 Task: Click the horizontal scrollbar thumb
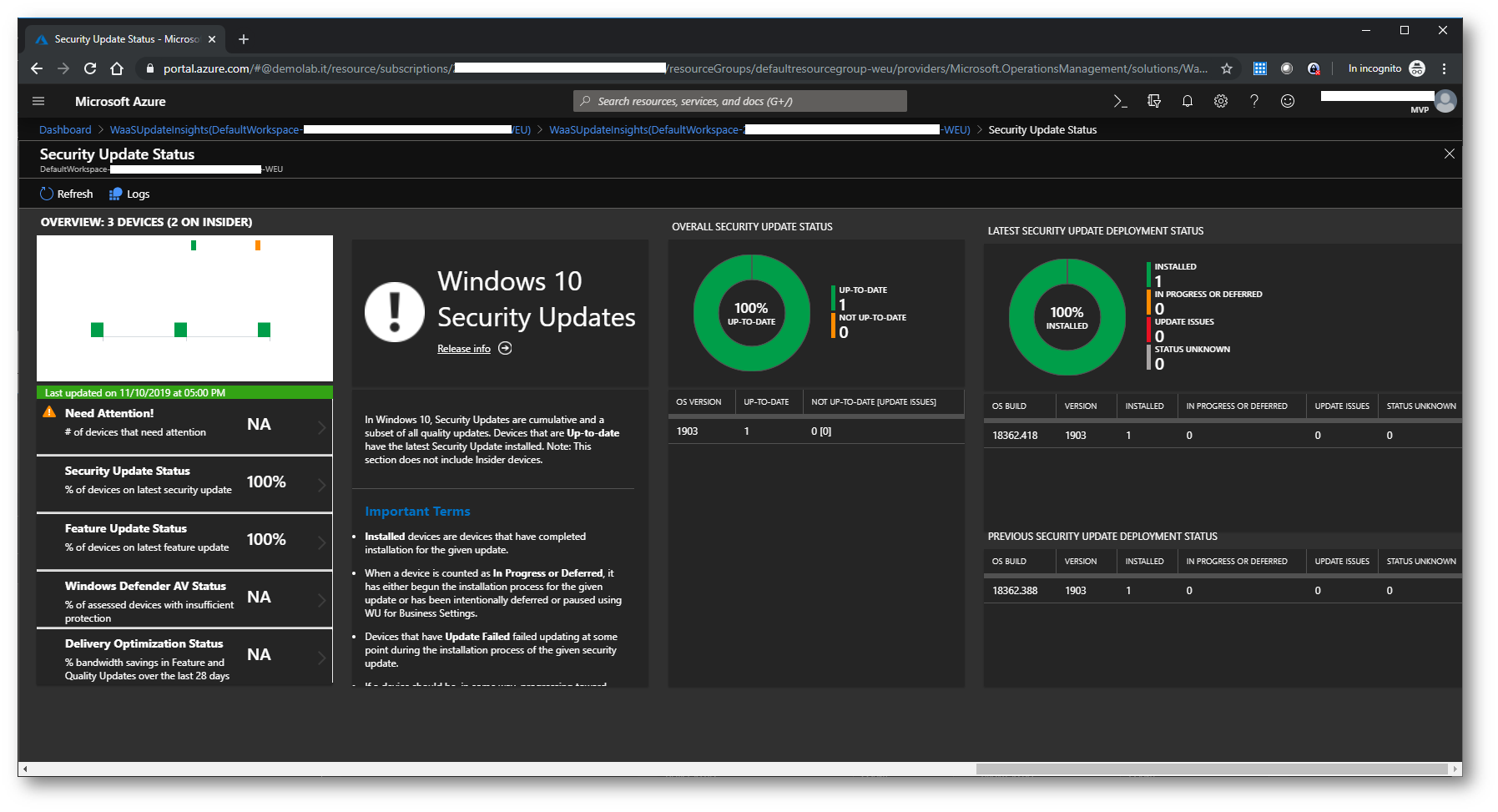pyautogui.click(x=1212, y=769)
